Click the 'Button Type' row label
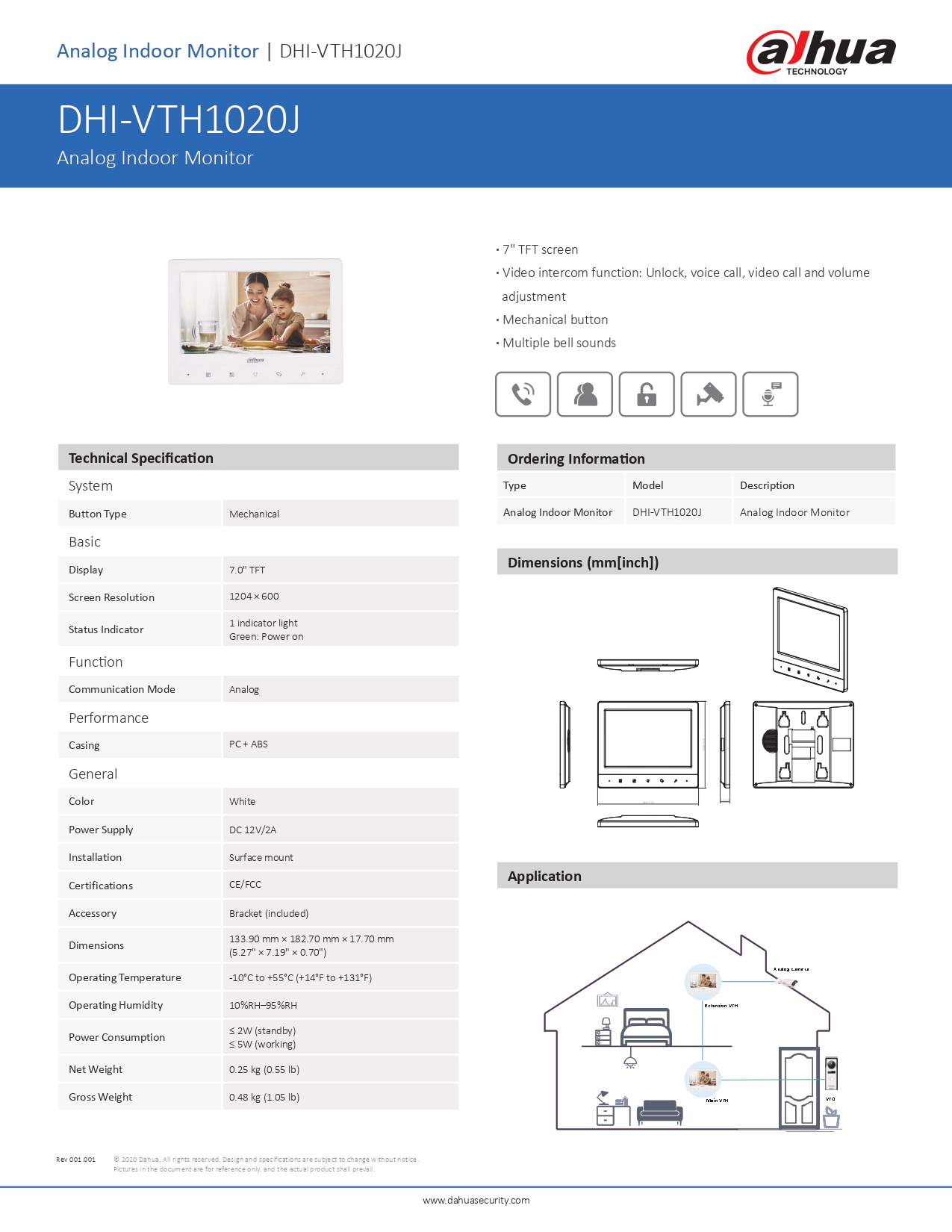 (x=98, y=514)
